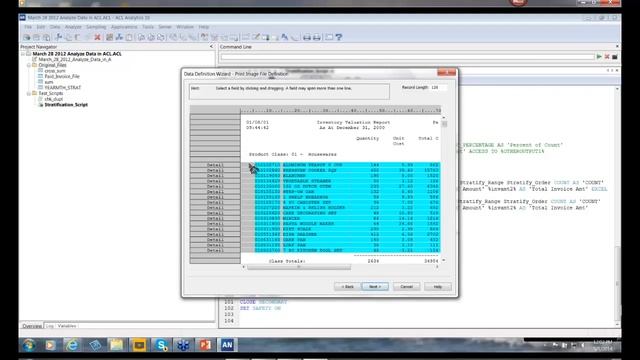Click the Record Length value field

(439, 88)
